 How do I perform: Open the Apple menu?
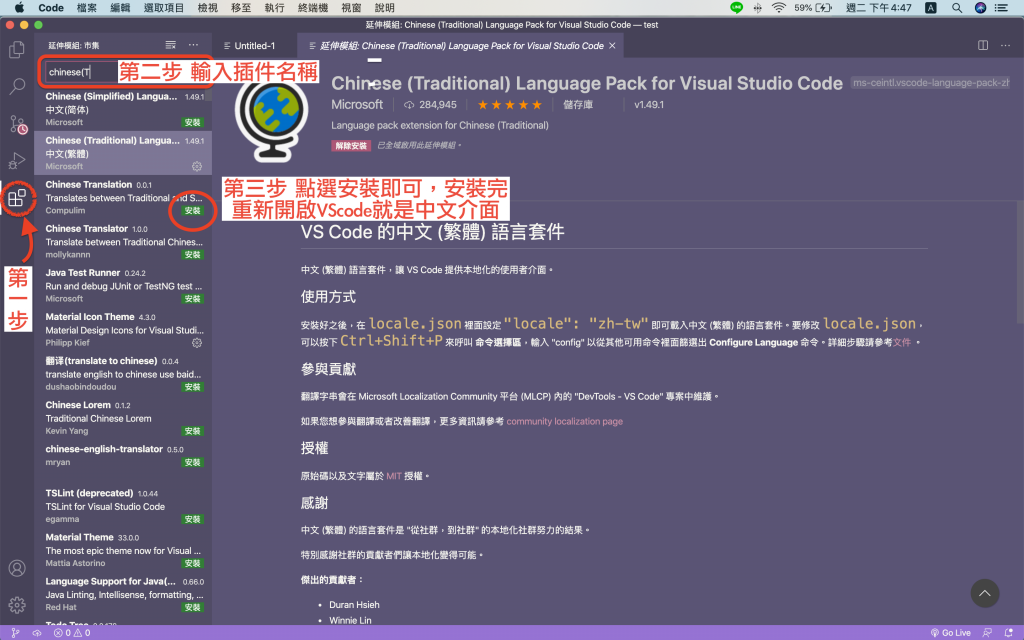[19, 8]
